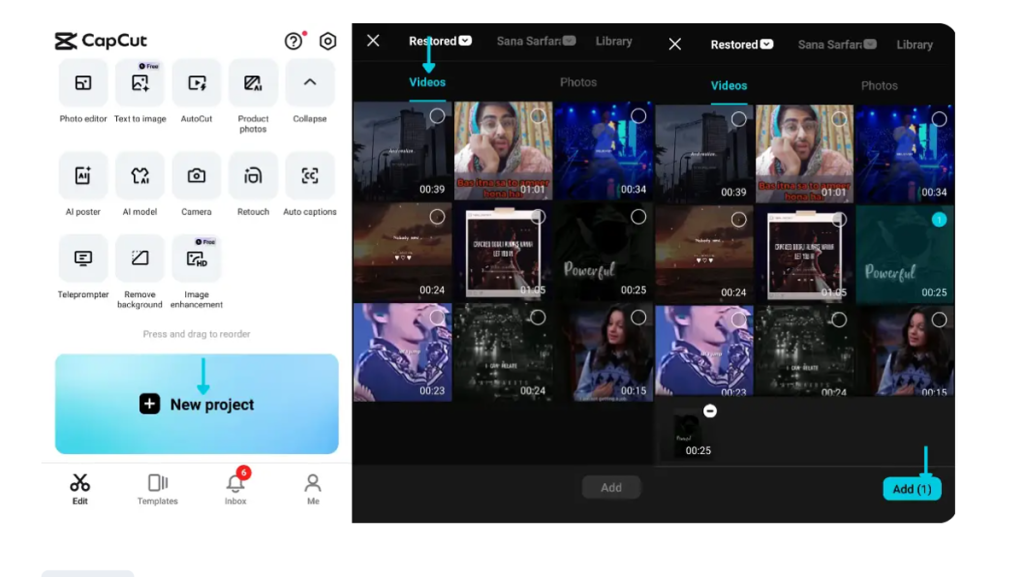This screenshot has width=1024, height=577.
Task: Start a New project
Action: coord(197,404)
